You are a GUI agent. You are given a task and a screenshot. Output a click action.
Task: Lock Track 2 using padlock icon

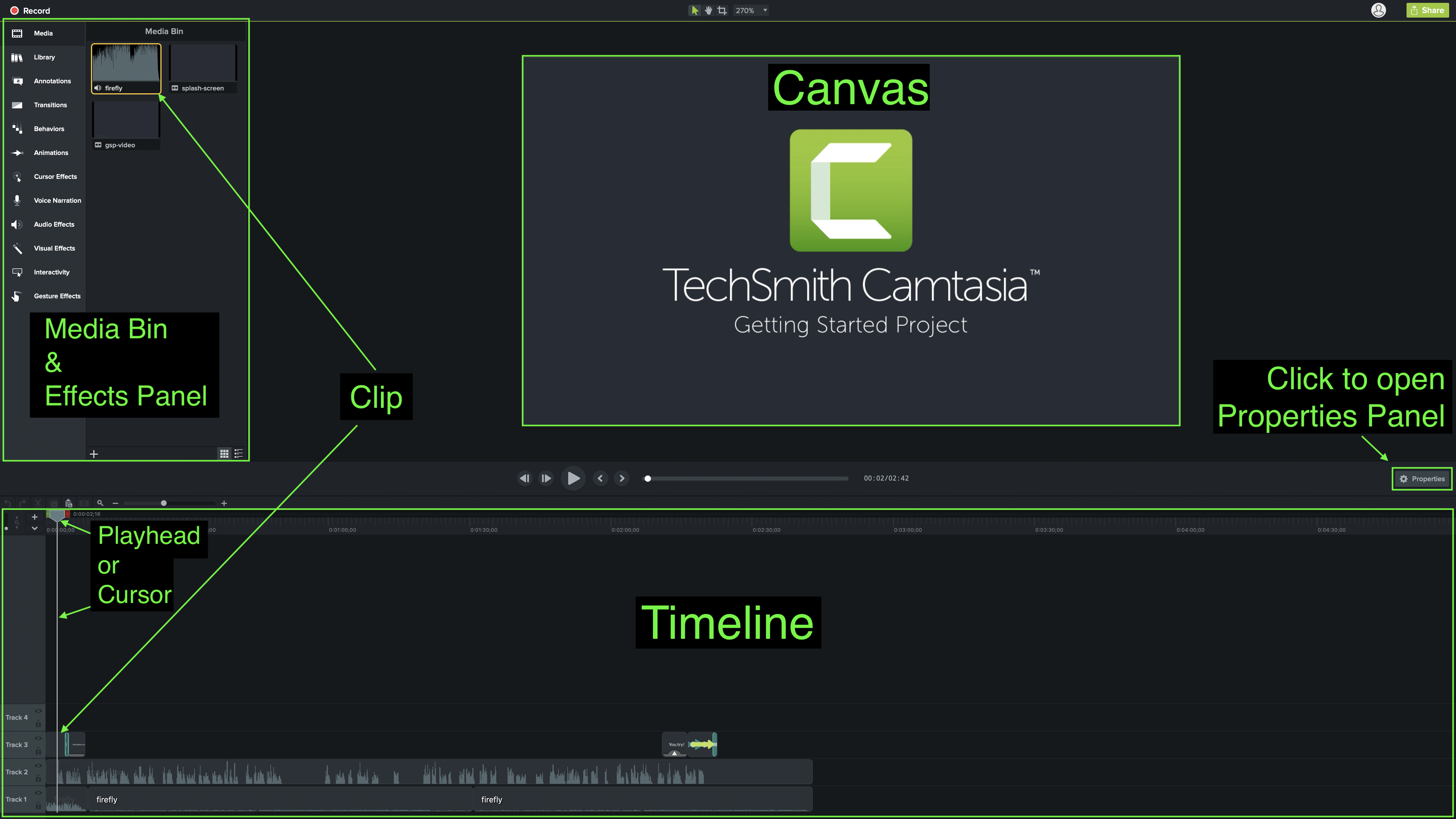(x=38, y=778)
